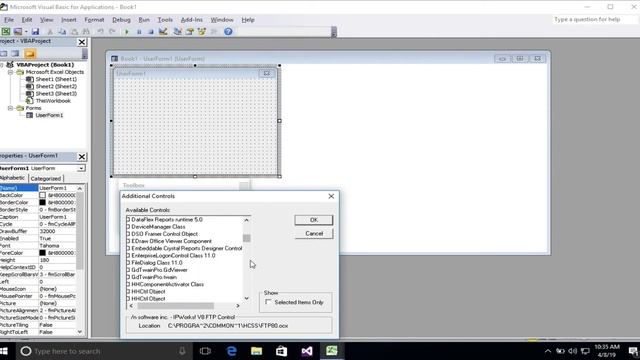Image resolution: width=640 pixels, height=360 pixels.
Task: Click Available Controls list scroll-up arrow
Action: coord(247,220)
